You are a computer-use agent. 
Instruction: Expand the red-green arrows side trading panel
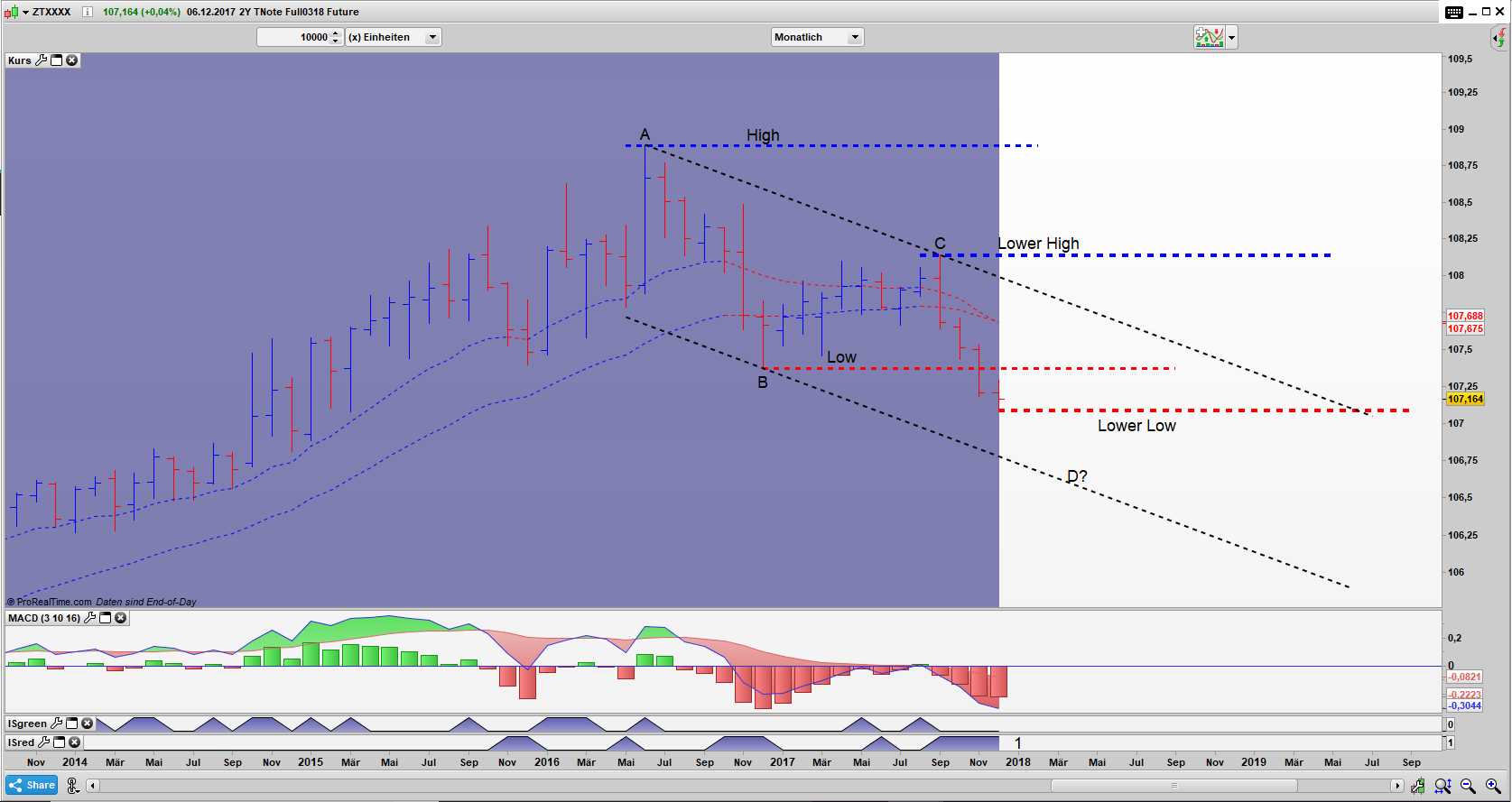tap(1499, 38)
